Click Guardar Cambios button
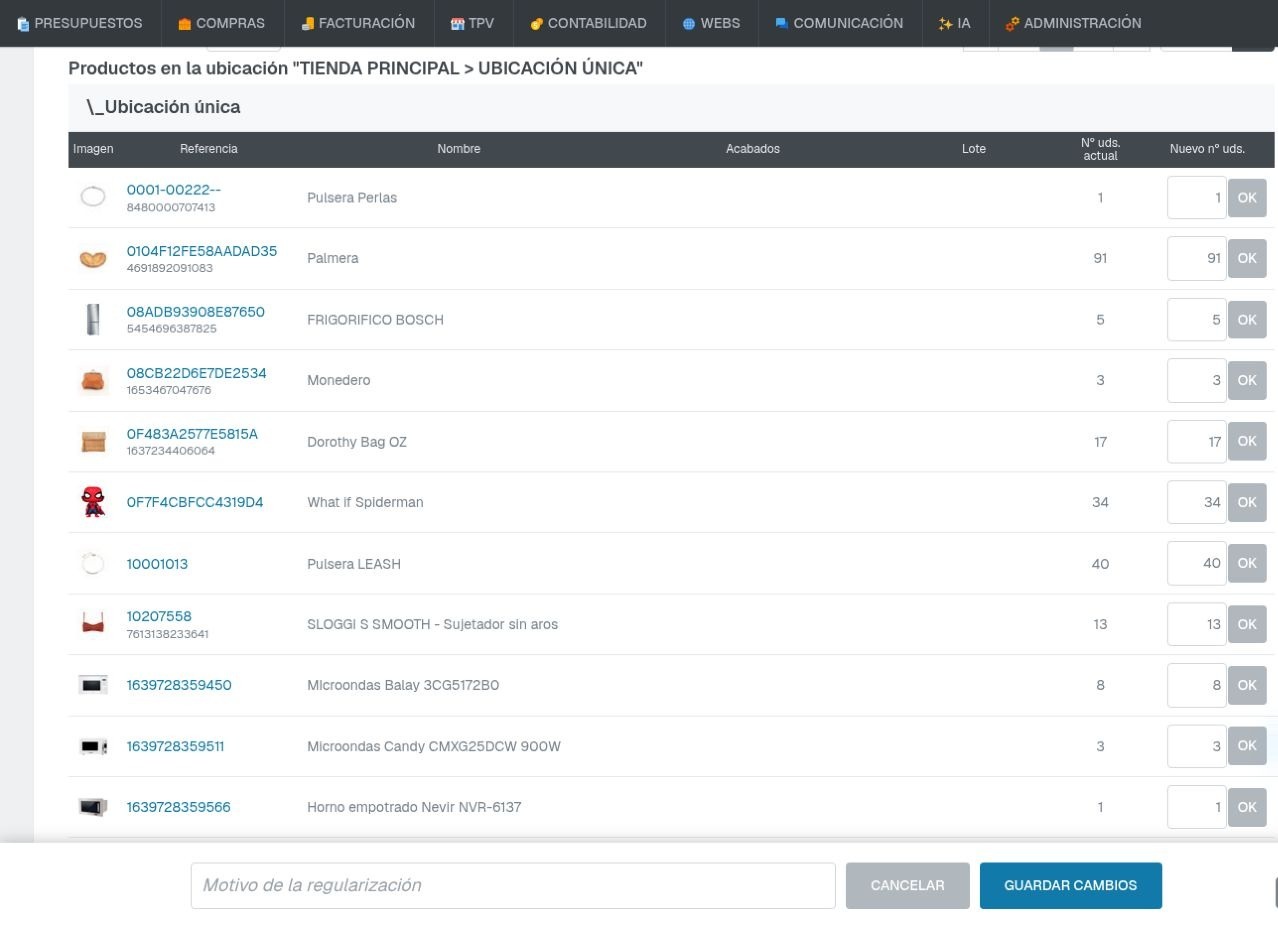1278x929 pixels. [x=1071, y=885]
